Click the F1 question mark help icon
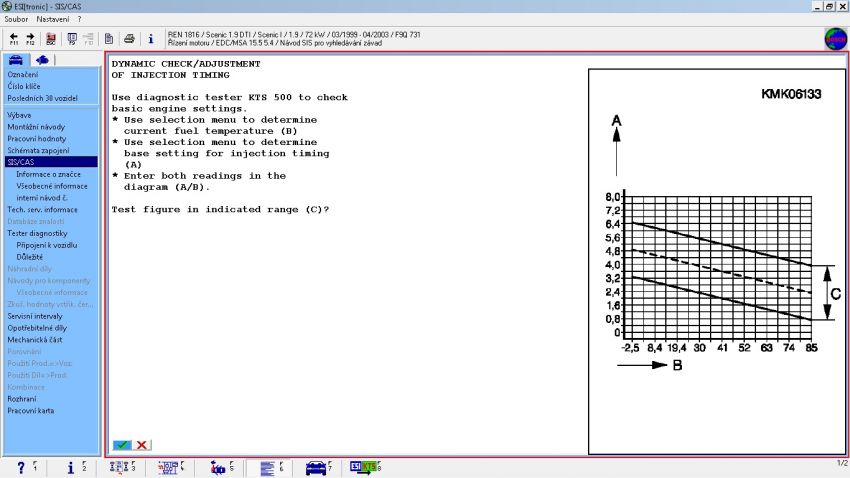 point(22,467)
